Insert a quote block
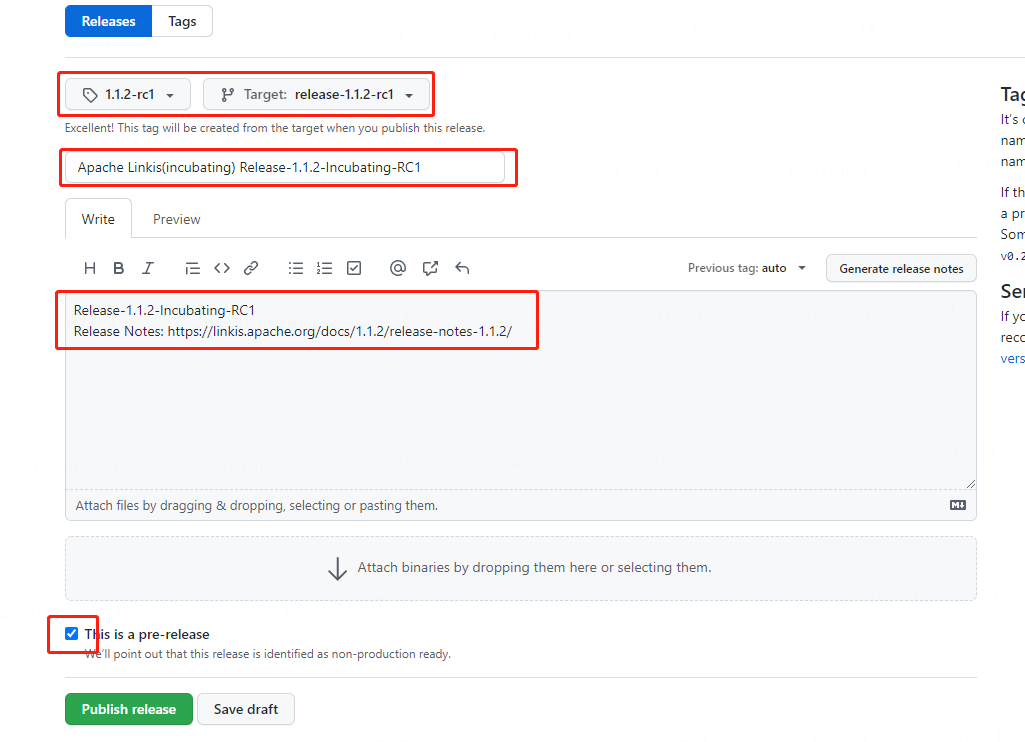The image size is (1025, 742). pos(192,268)
